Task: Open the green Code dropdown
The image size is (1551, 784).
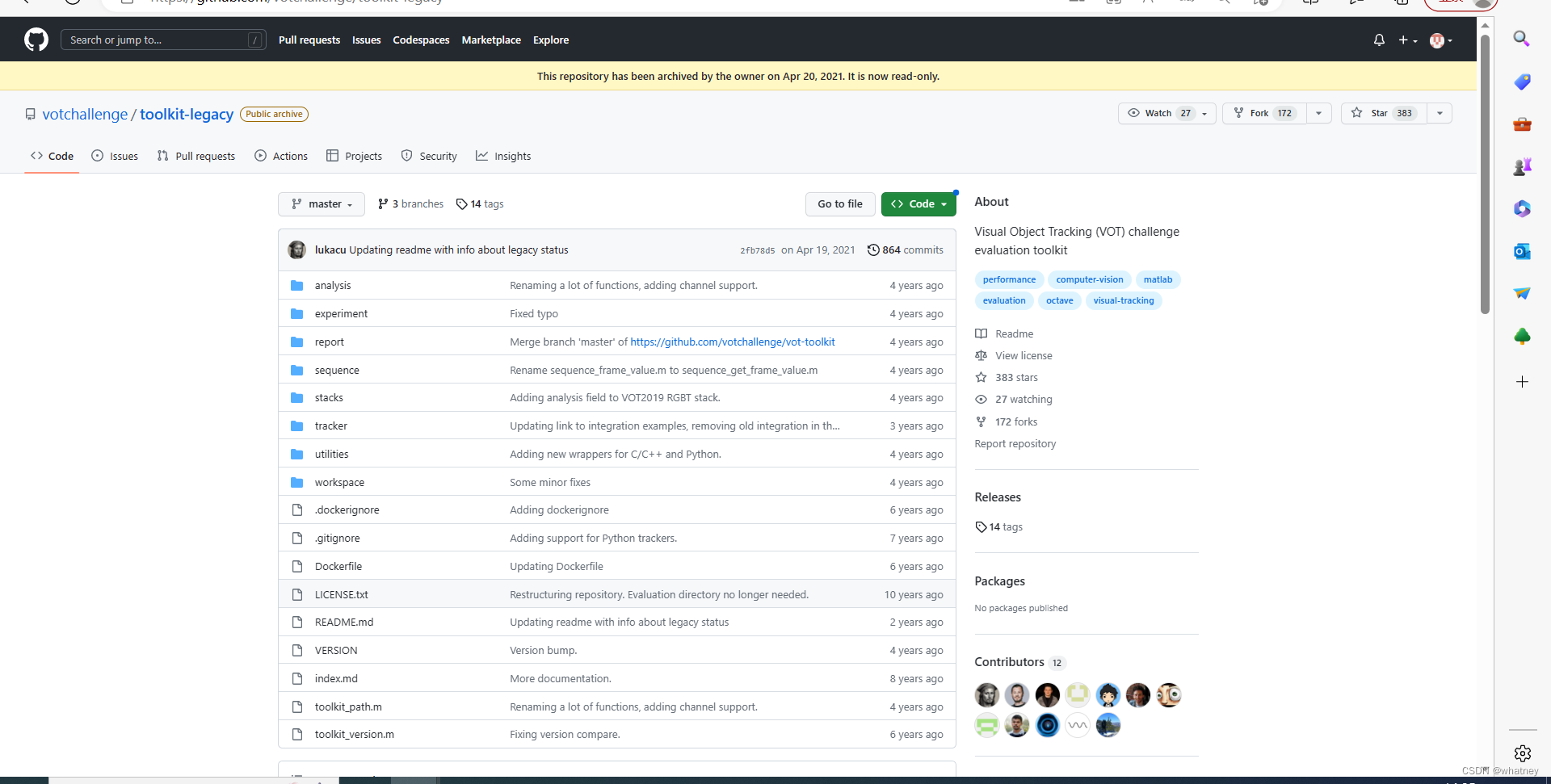Action: pyautogui.click(x=918, y=204)
